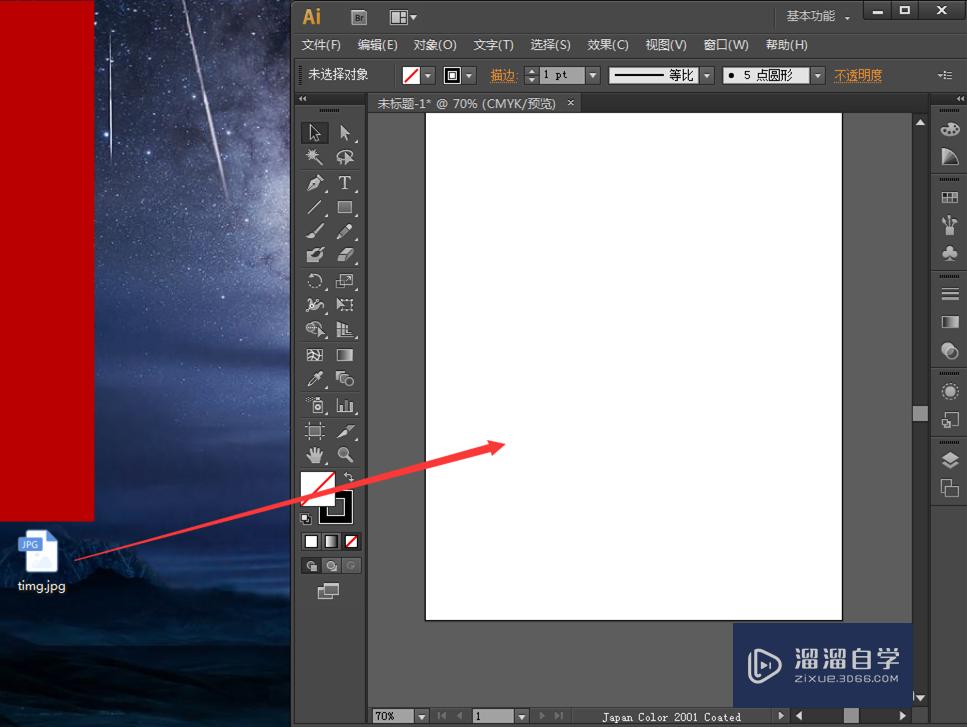Select the Mesh tool

[x=315, y=355]
